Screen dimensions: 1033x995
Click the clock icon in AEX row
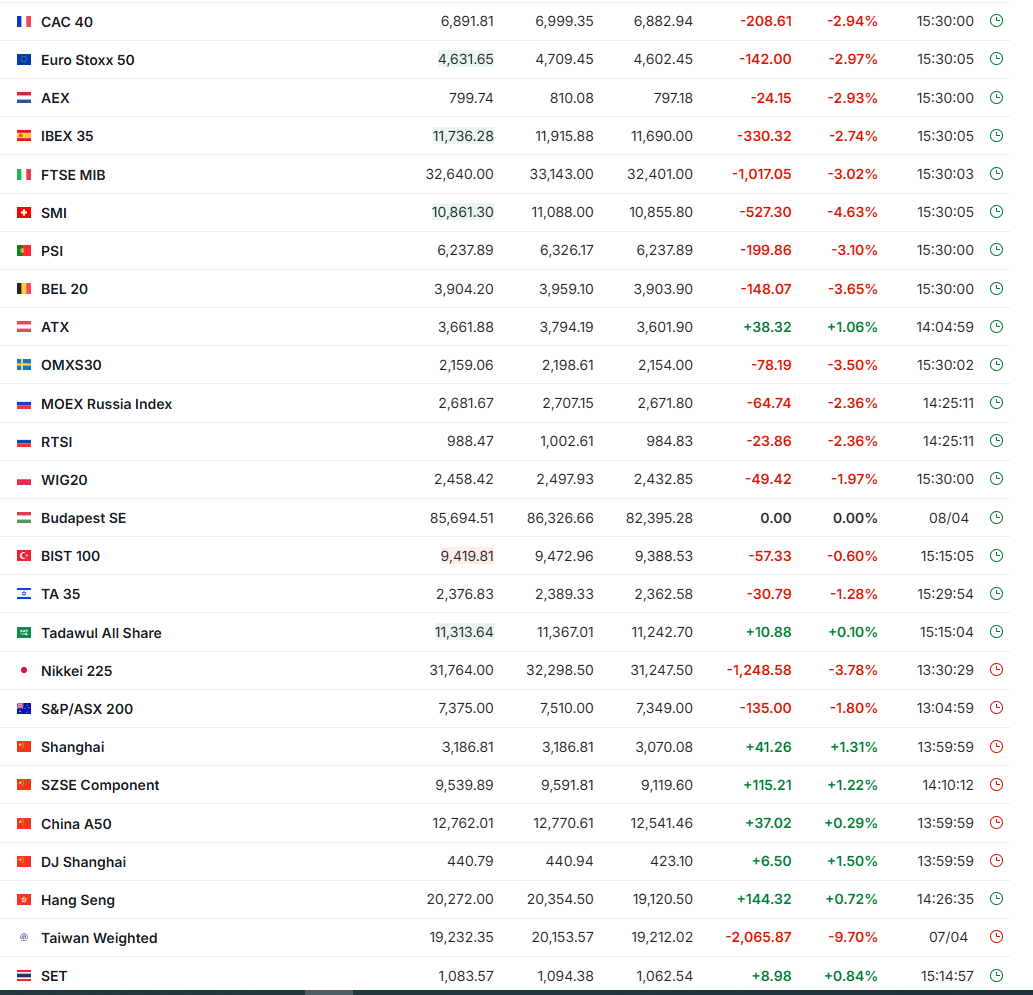coord(997,98)
